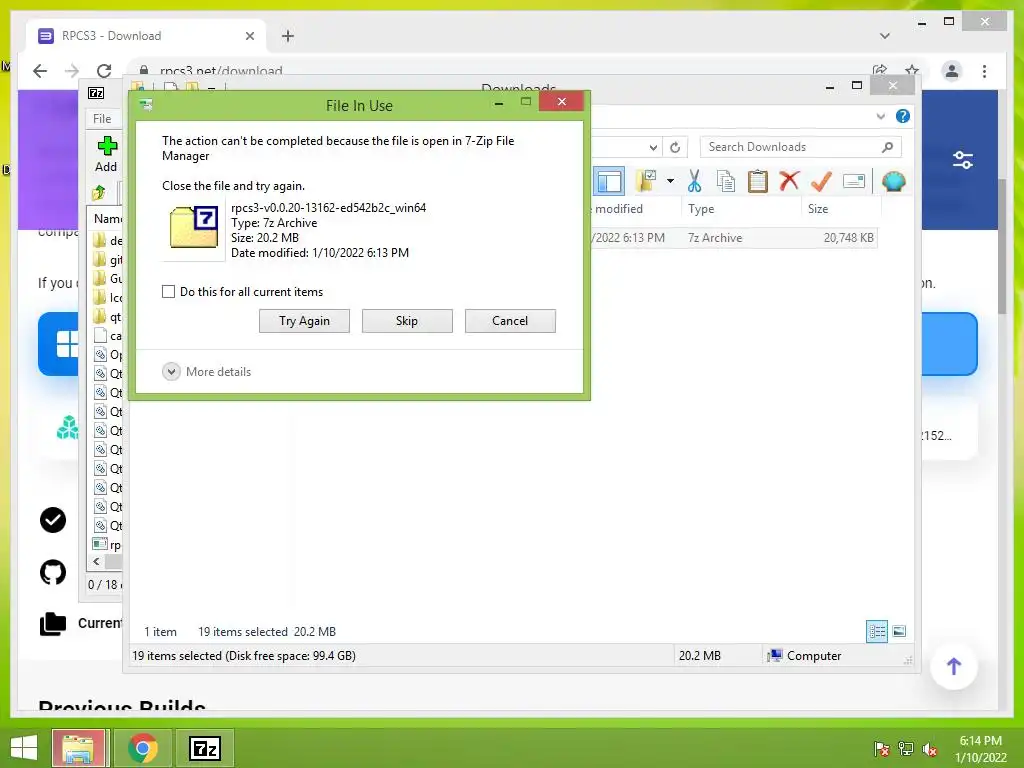
Task: Click the GitHub icon on the webpage
Action: click(53, 572)
